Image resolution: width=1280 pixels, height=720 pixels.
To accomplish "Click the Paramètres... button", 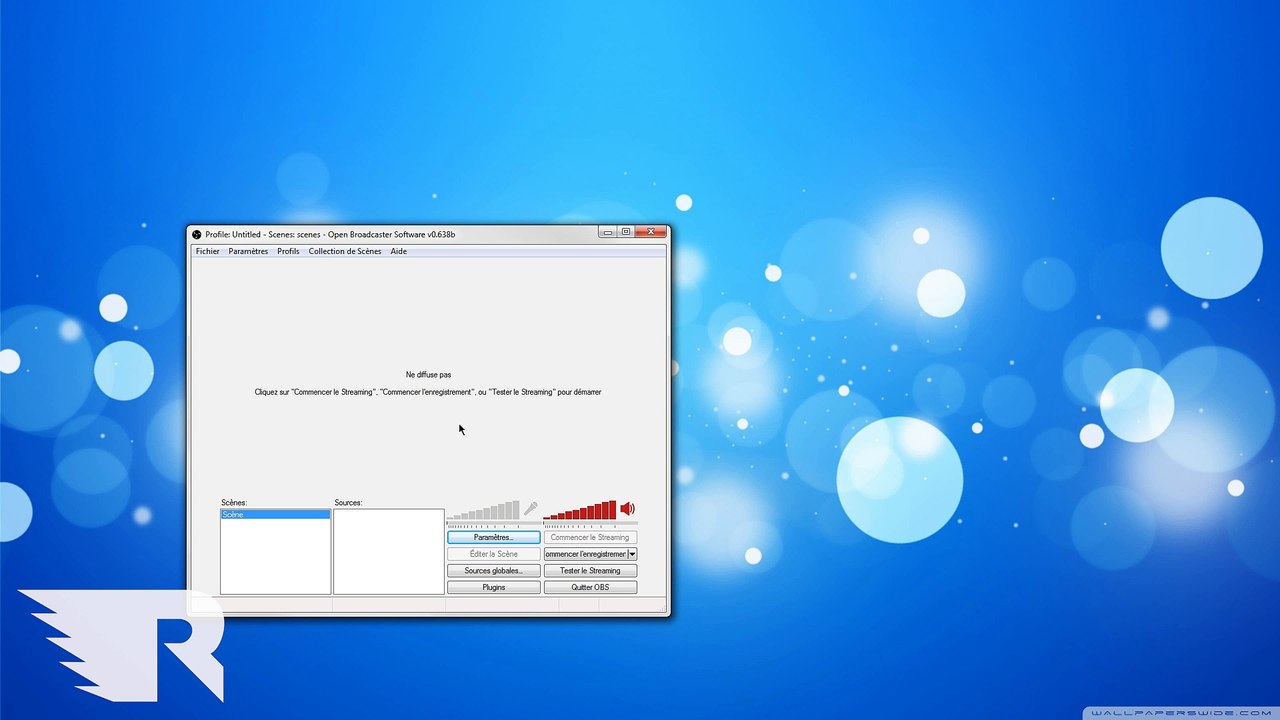I will (x=493, y=537).
